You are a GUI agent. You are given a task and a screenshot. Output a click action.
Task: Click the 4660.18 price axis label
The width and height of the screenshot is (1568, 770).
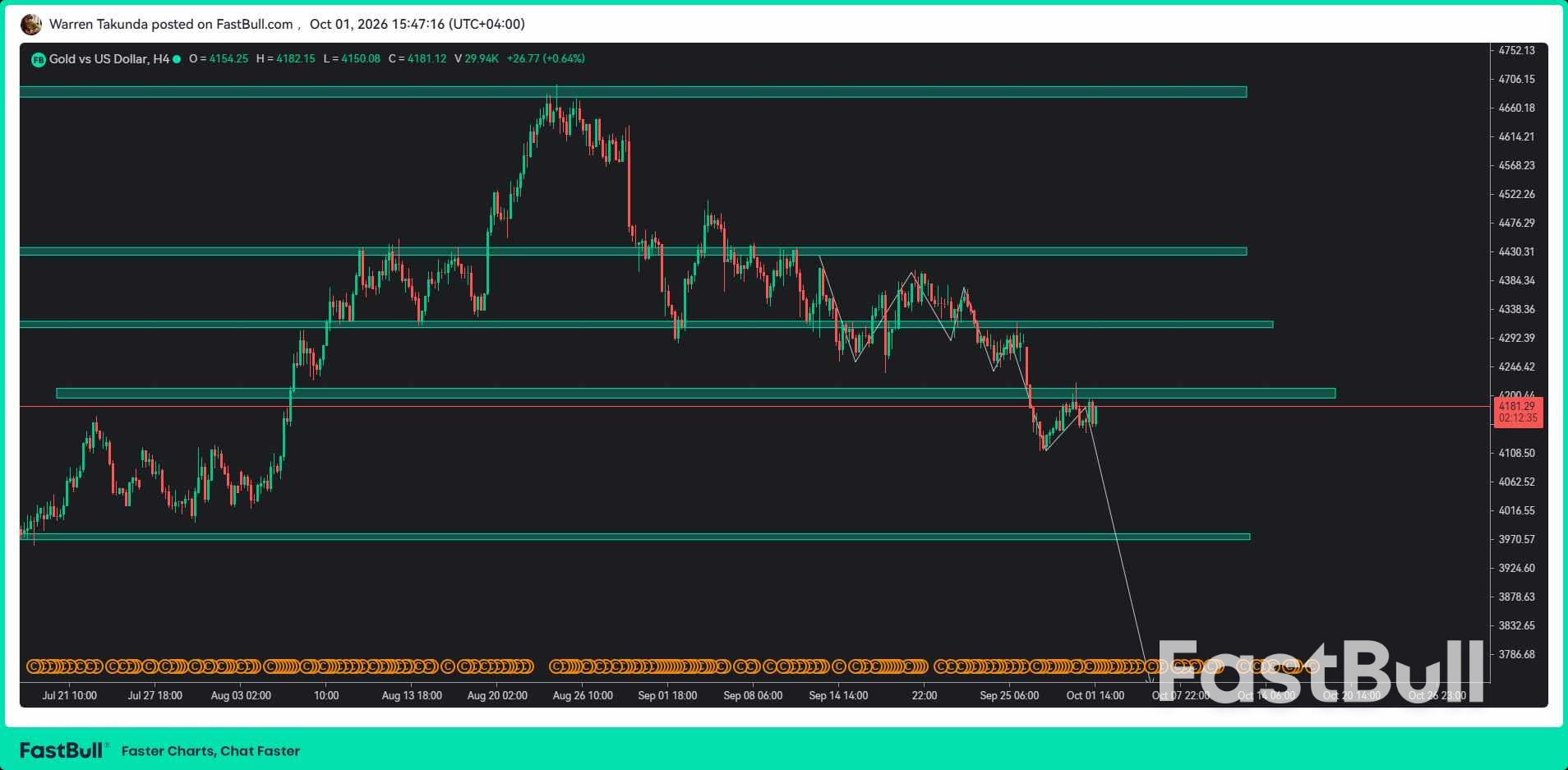(x=1516, y=108)
